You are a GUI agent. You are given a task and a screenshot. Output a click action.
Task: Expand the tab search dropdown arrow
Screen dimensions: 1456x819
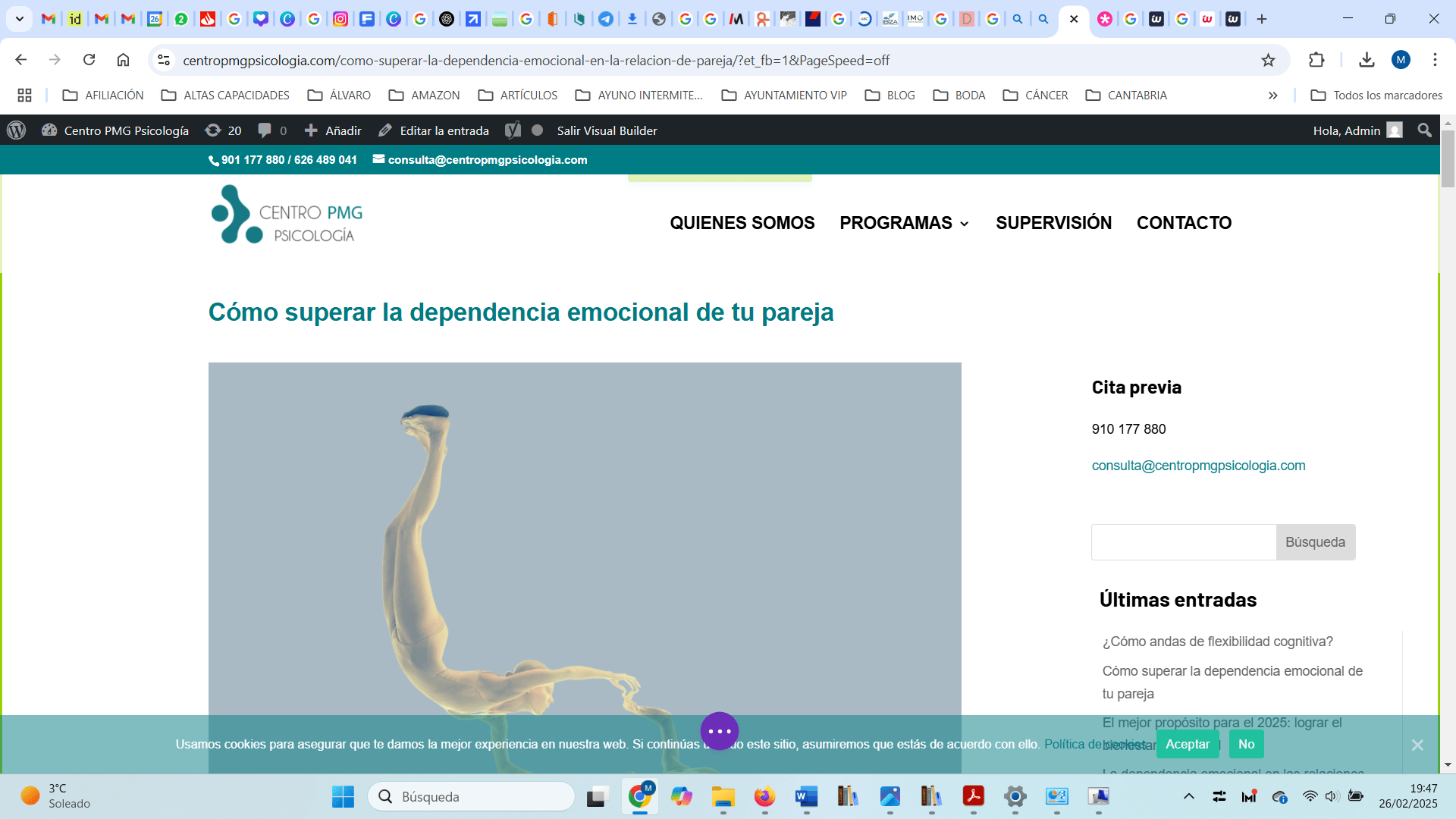tap(20, 19)
